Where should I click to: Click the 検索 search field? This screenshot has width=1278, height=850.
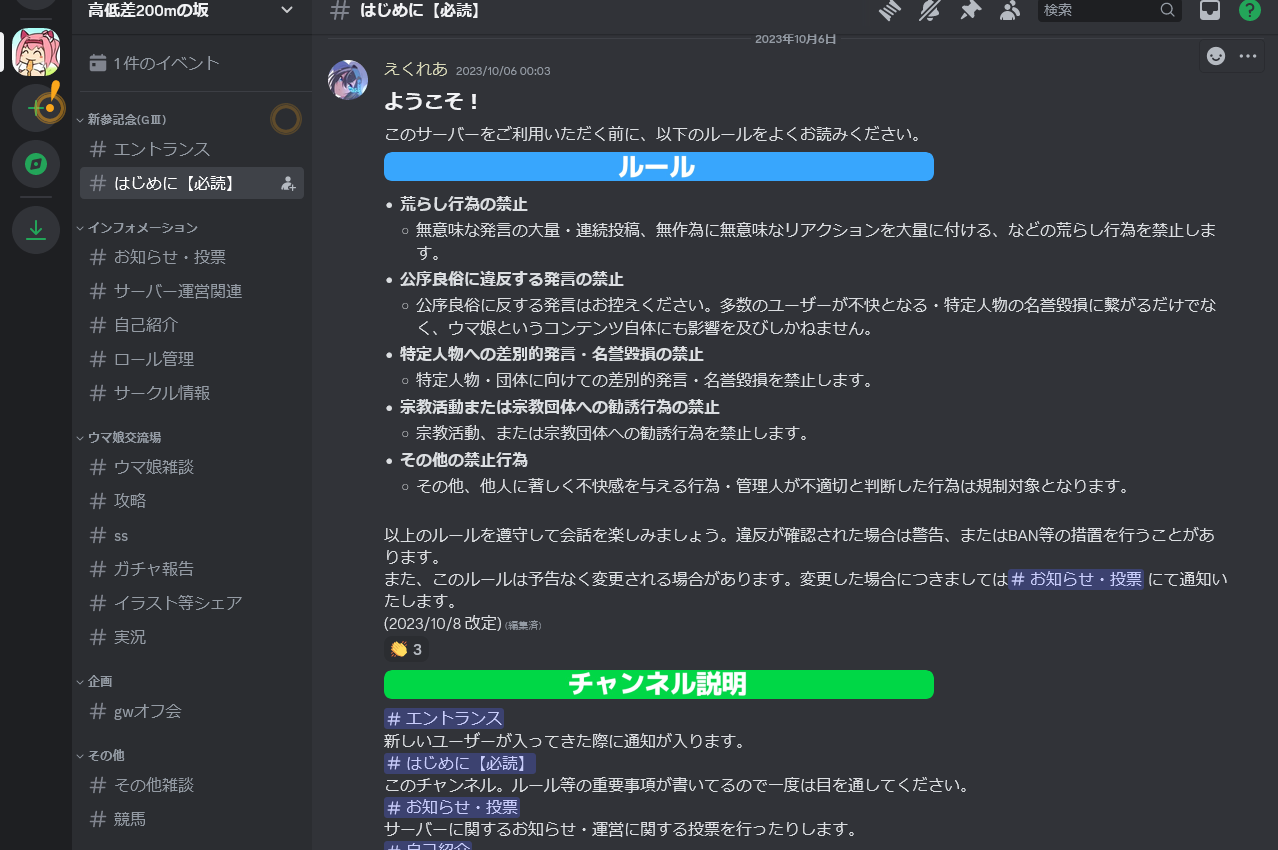[1098, 10]
